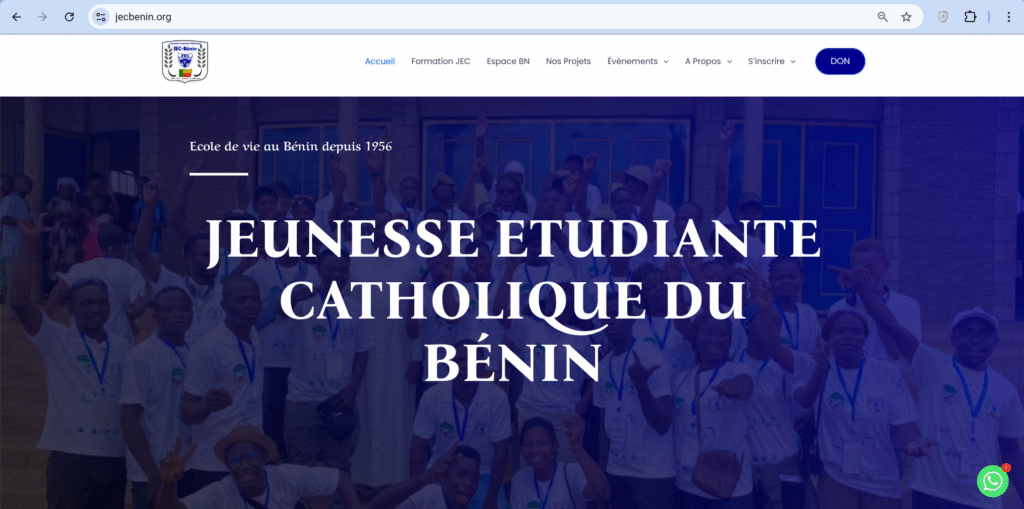Click the browser forward arrow
This screenshot has width=1024, height=509.
(42, 17)
